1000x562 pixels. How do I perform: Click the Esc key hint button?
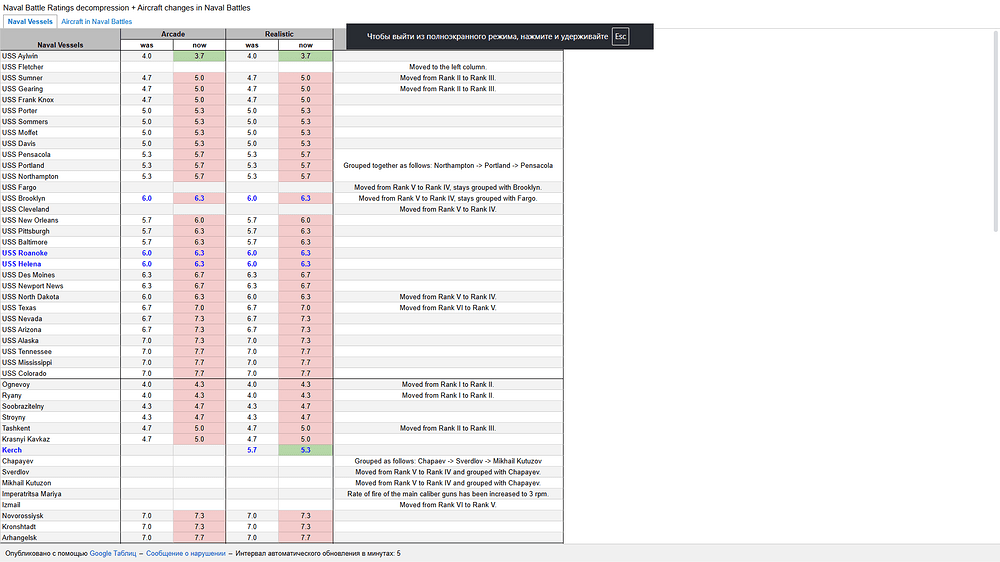point(621,36)
